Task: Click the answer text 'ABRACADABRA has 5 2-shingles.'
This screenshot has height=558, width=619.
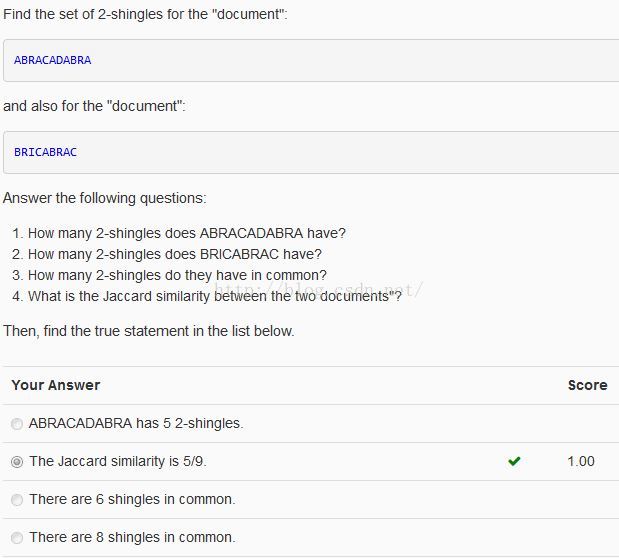Action: [x=136, y=423]
